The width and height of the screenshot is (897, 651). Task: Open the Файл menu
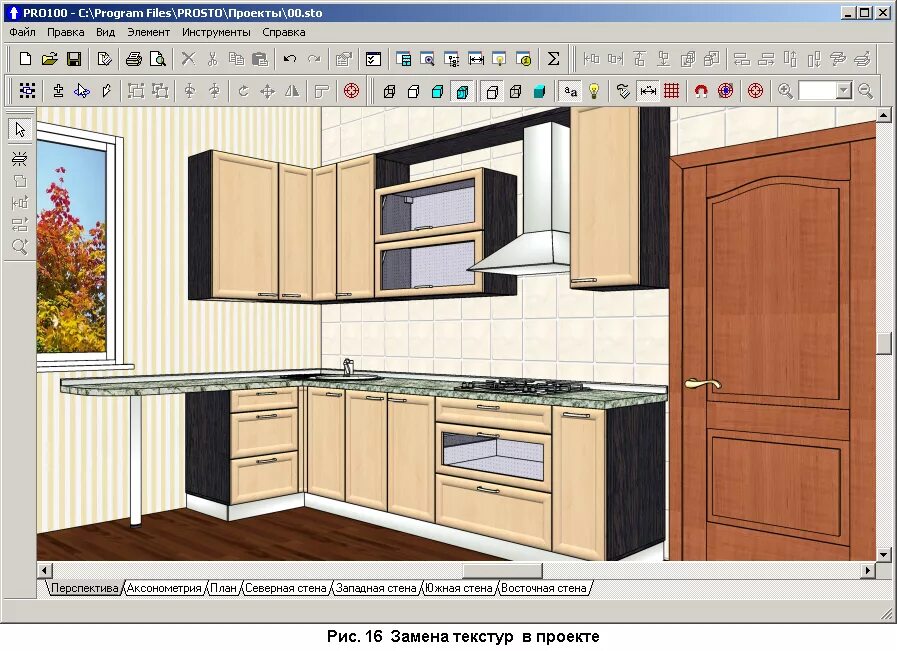coord(22,32)
